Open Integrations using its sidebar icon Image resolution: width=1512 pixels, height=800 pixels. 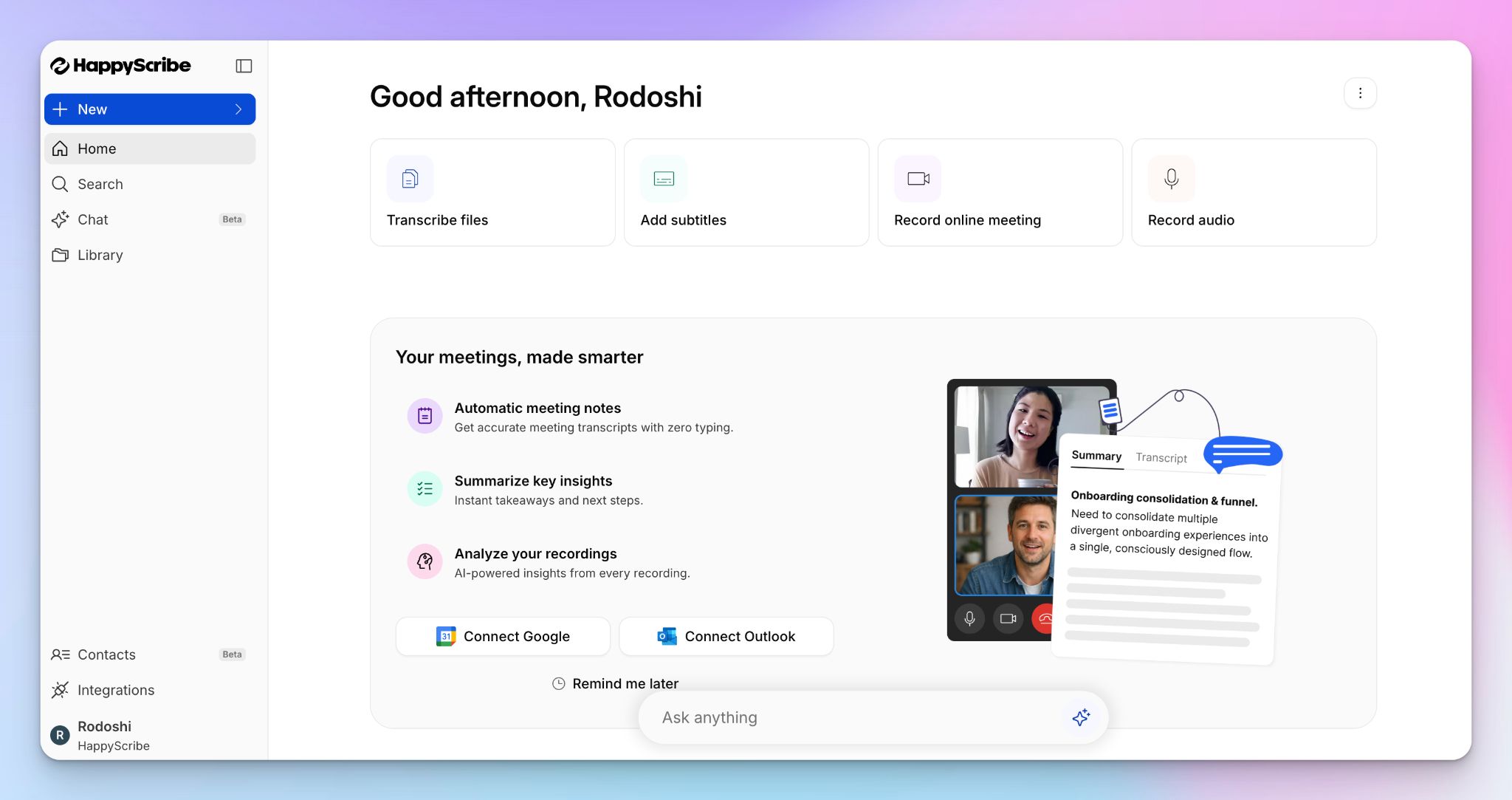point(60,690)
